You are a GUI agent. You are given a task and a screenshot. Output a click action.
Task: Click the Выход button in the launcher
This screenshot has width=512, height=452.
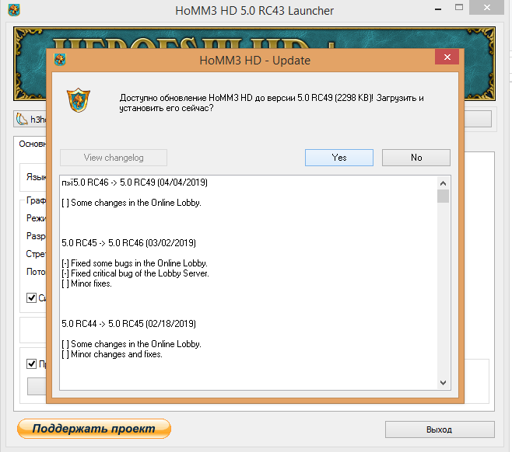439,429
